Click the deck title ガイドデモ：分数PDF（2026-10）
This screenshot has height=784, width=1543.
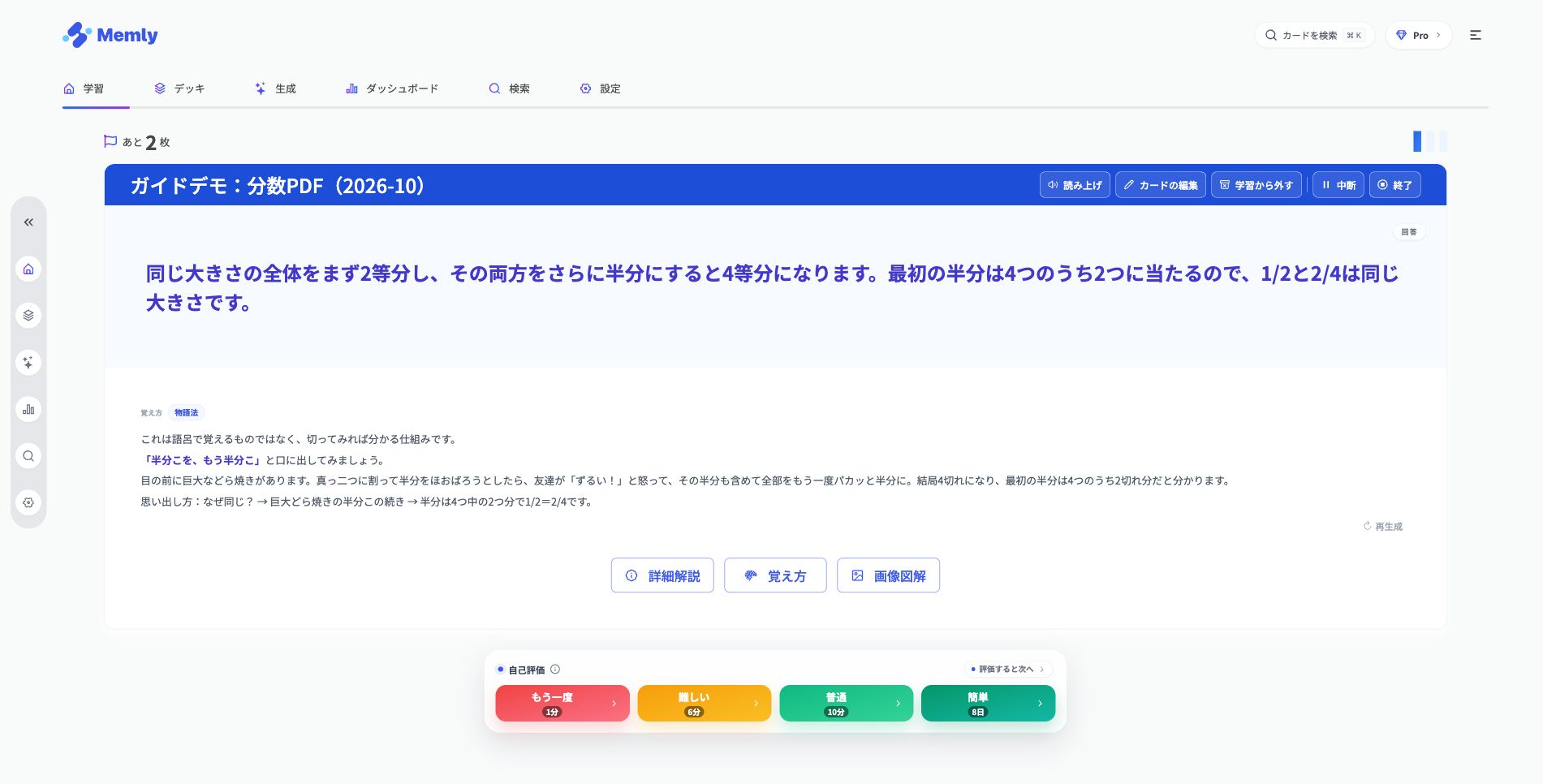tap(278, 186)
